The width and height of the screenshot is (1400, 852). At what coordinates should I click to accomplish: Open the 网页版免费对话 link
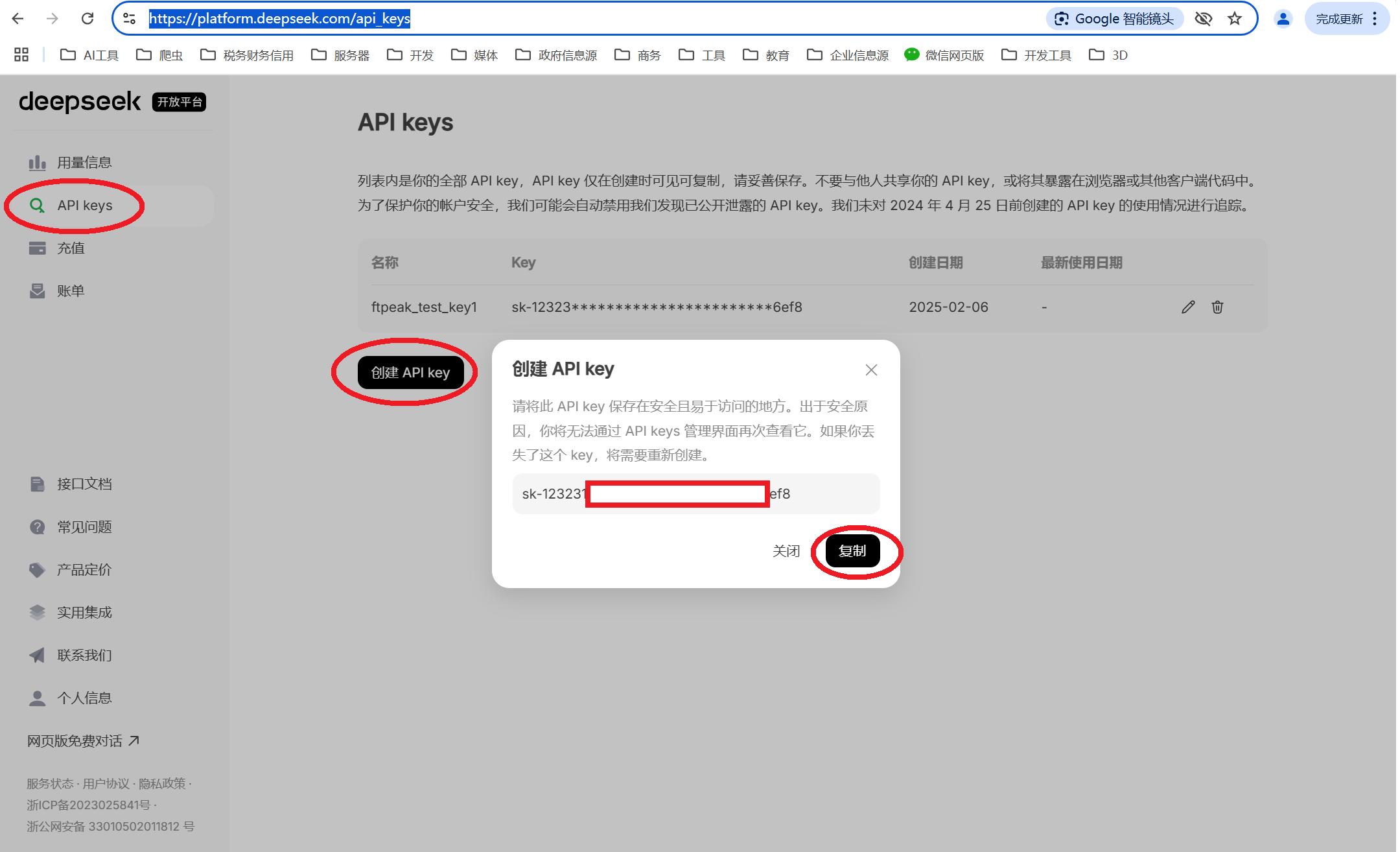point(83,741)
